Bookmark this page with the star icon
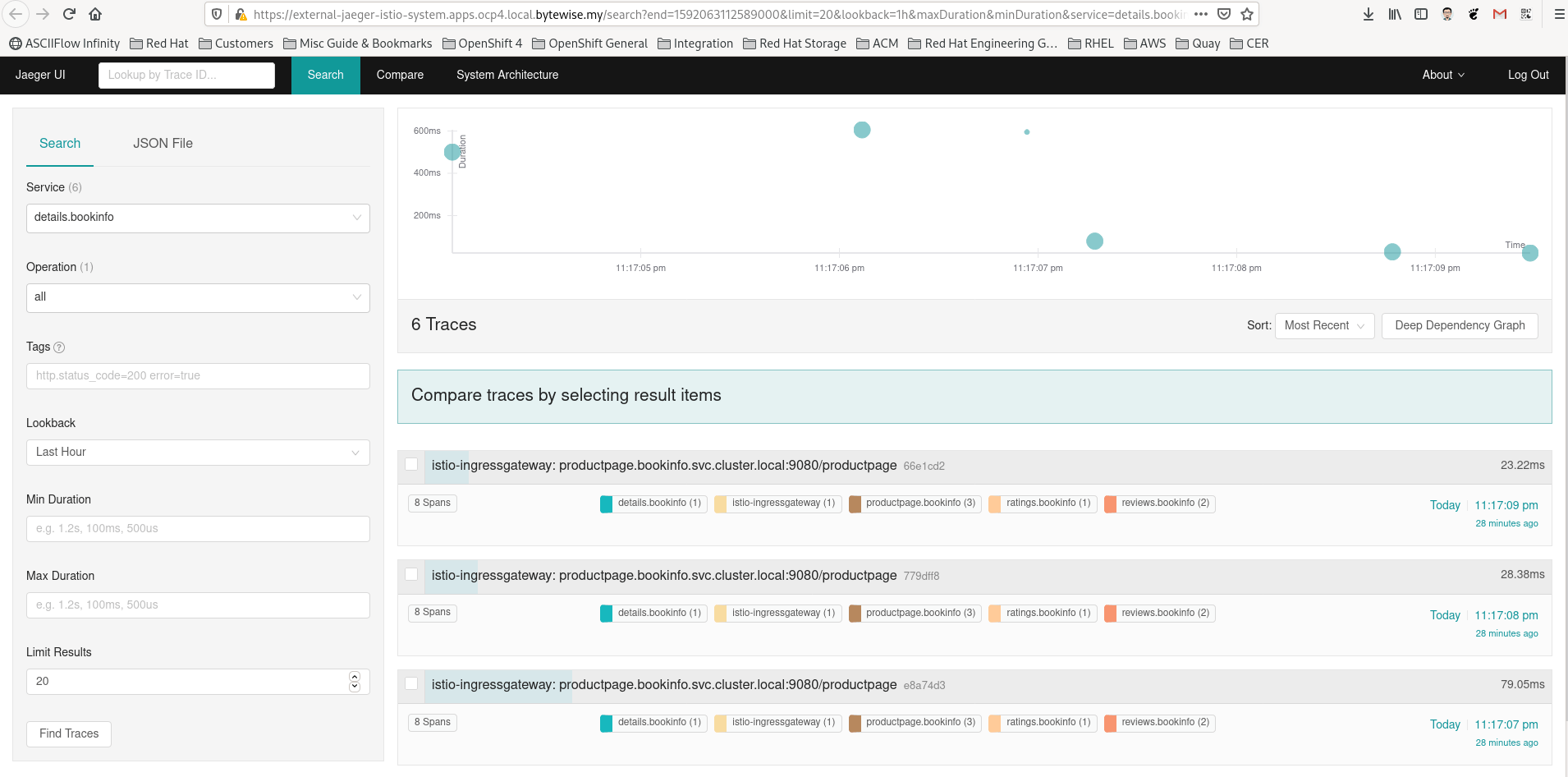The height and width of the screenshot is (777, 1568). point(1247,14)
